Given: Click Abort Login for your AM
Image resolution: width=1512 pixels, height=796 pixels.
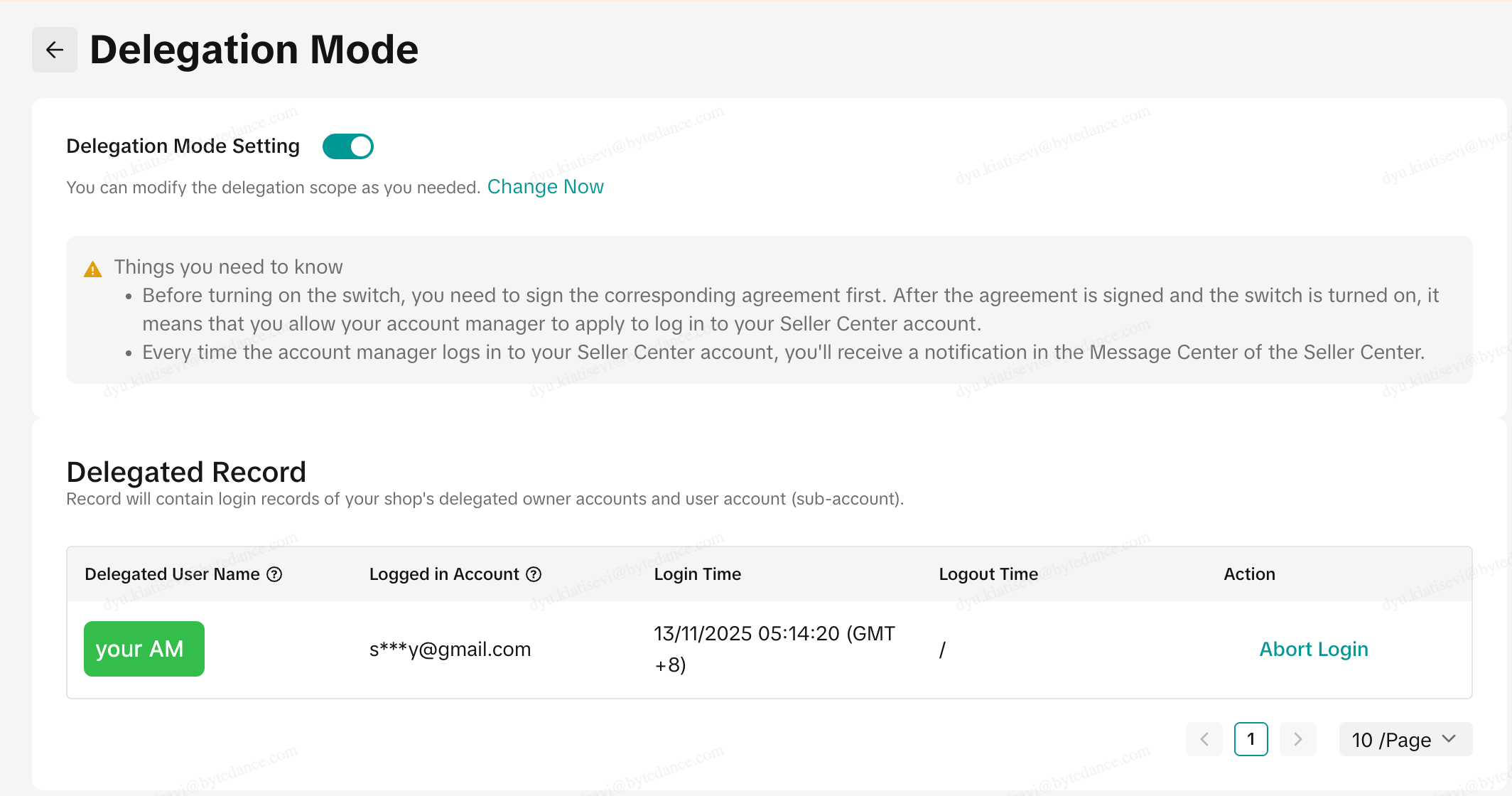Looking at the screenshot, I should click(x=1313, y=649).
